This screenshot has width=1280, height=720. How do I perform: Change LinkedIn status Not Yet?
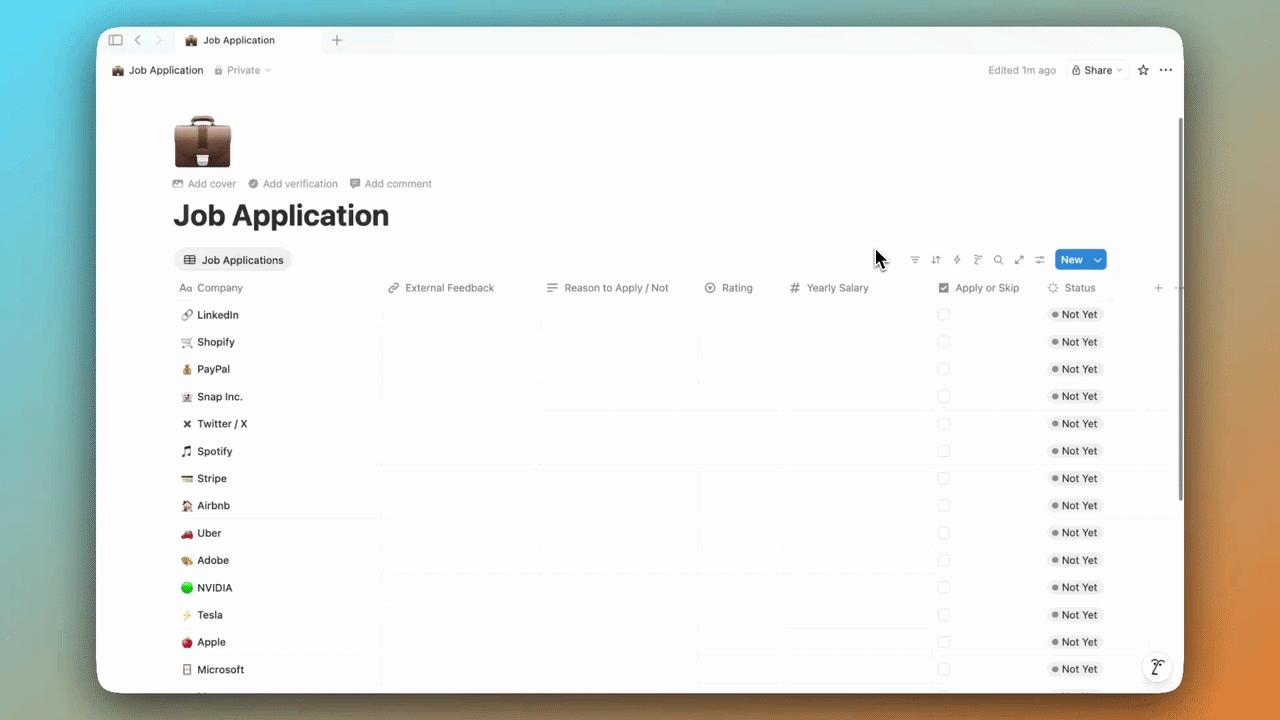[x=1075, y=314]
